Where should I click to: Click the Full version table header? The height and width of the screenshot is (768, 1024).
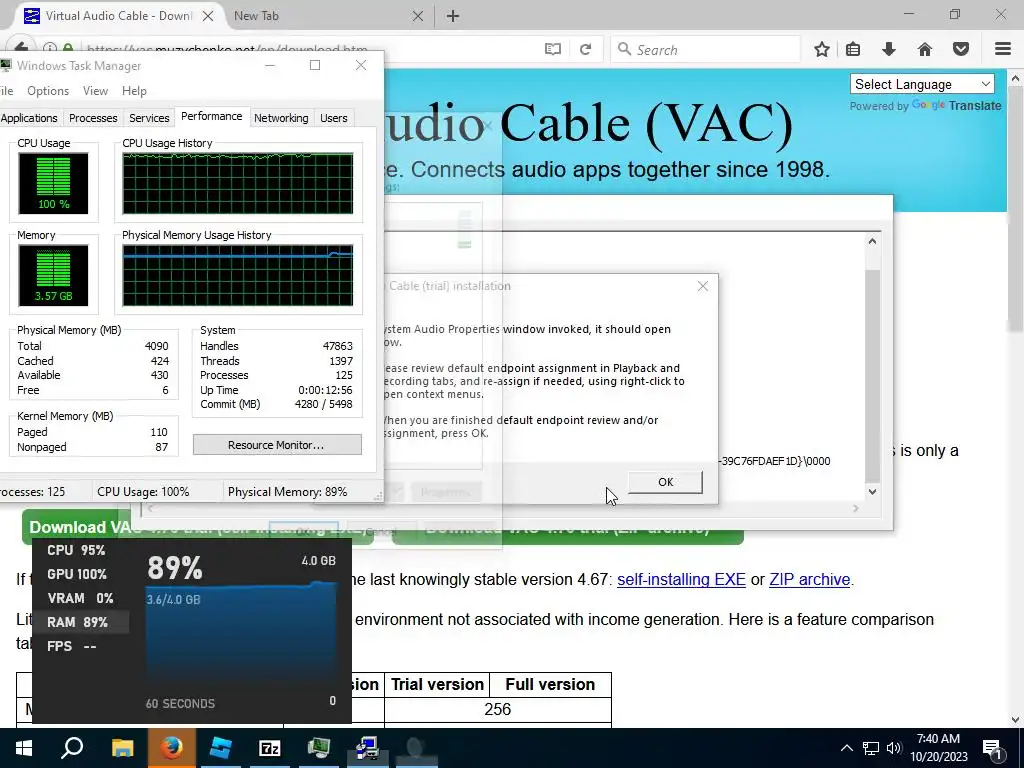(550, 684)
